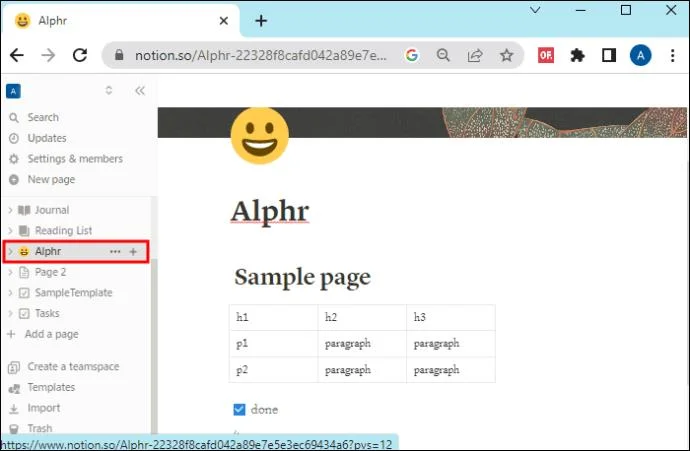Click the Sample page heading

(302, 278)
